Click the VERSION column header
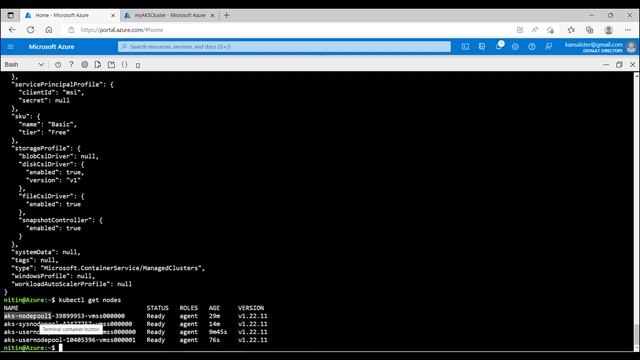The height and width of the screenshot is (360, 640). point(251,308)
